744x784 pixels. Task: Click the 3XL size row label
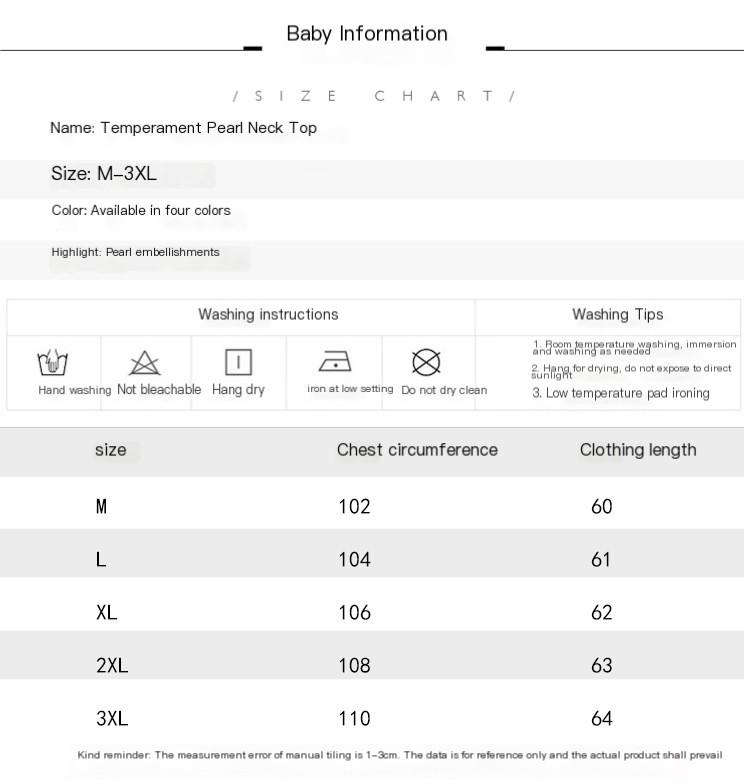pos(112,718)
